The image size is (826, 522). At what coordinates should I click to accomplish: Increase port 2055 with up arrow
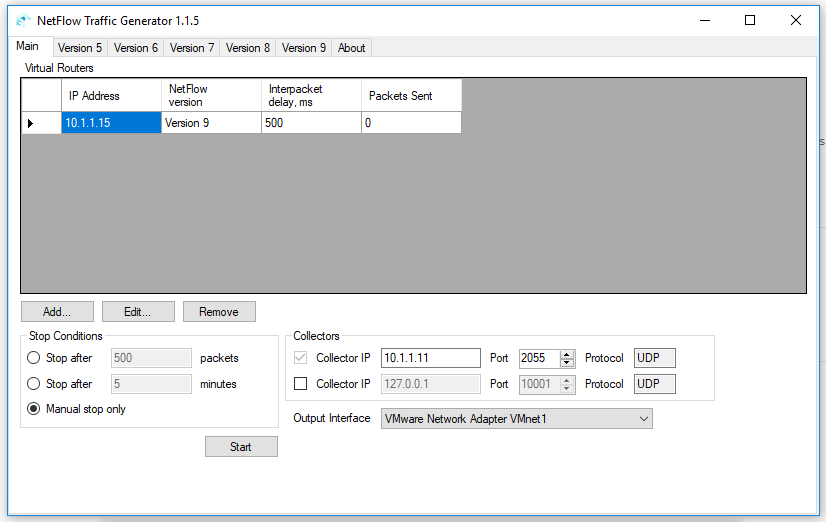tap(567, 354)
